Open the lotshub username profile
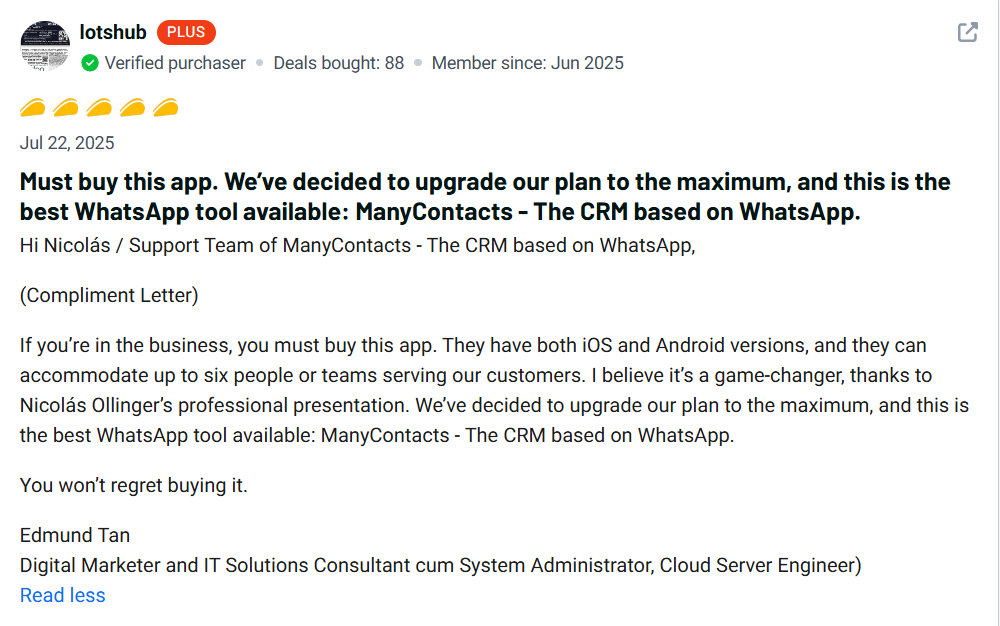1000x626 pixels. (x=113, y=32)
